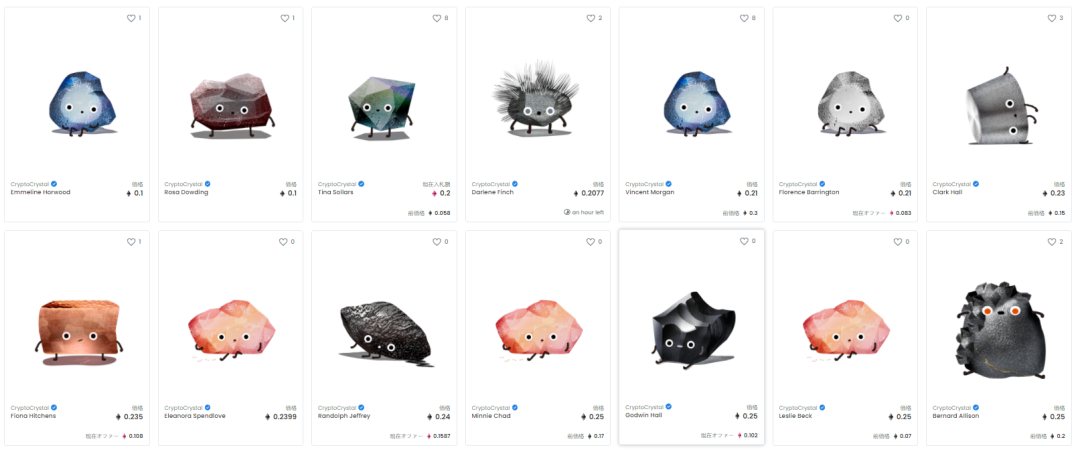Open the Darlene Finch spiky crystal image
This screenshot has width=1080, height=450.
536,98
